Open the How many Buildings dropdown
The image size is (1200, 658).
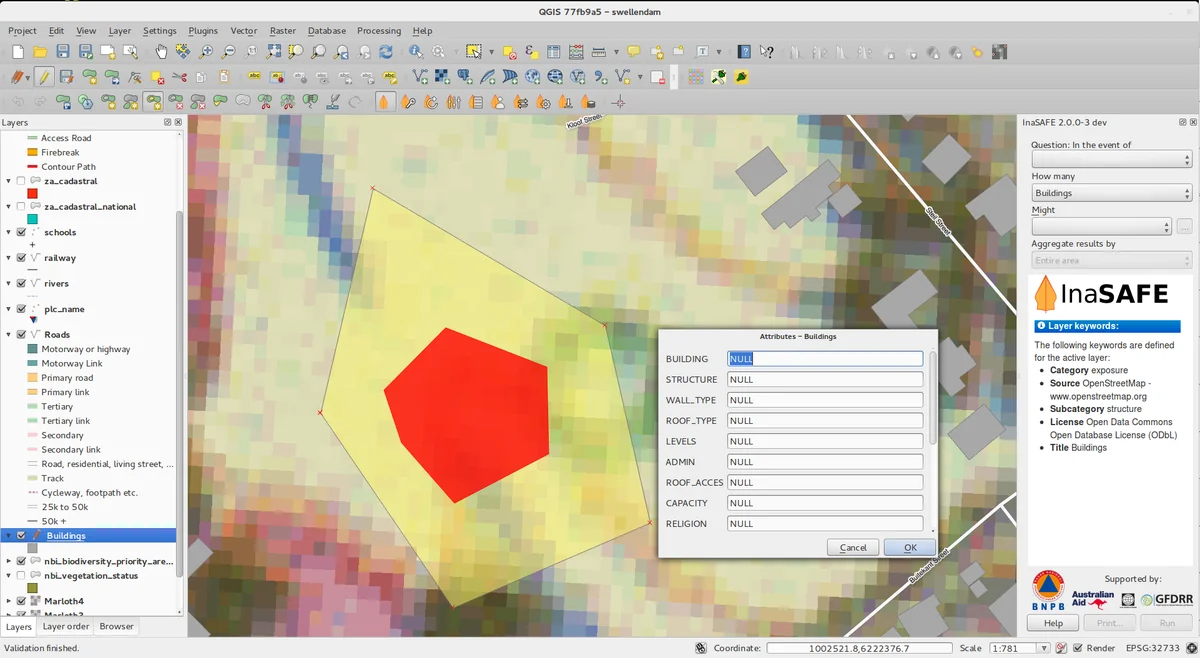[1110, 193]
